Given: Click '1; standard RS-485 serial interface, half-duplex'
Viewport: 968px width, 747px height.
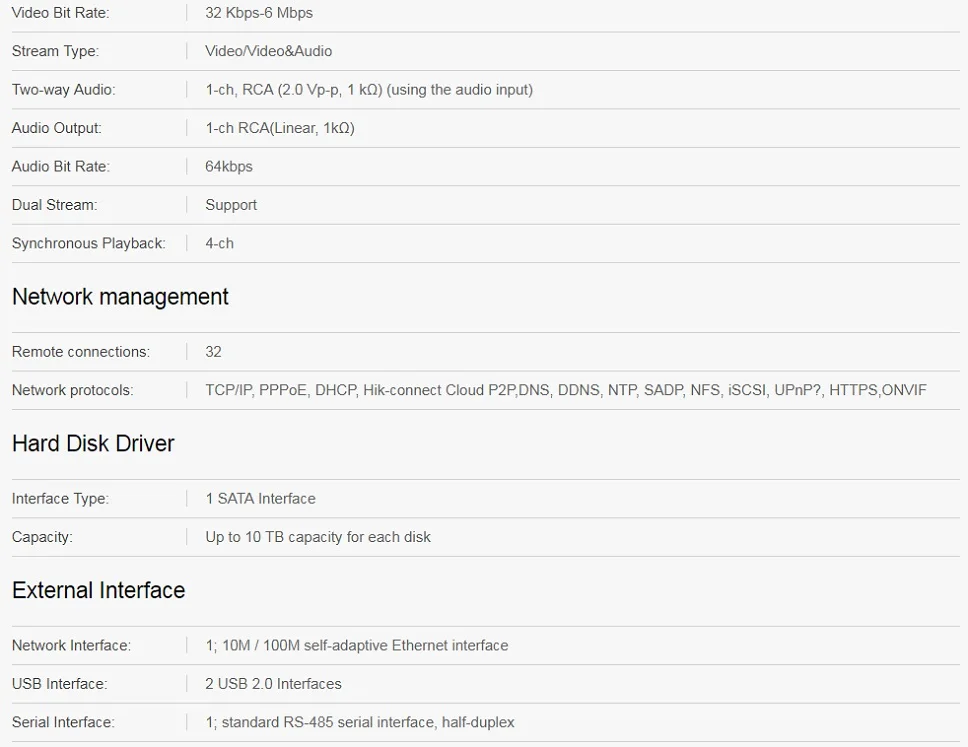Looking at the screenshot, I should 360,722.
